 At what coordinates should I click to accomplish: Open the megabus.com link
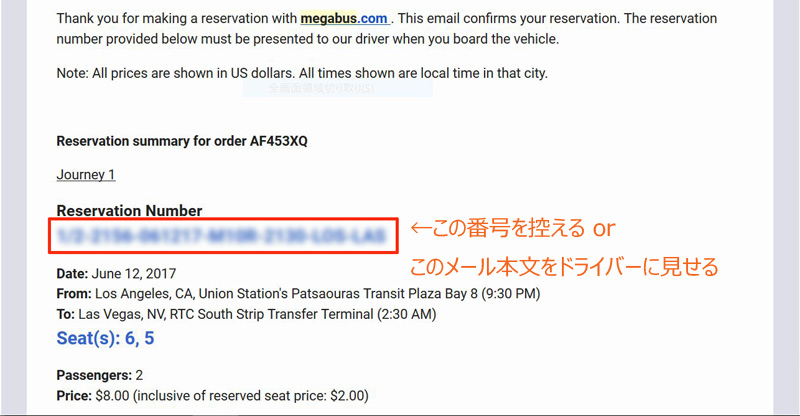pyautogui.click(x=344, y=19)
